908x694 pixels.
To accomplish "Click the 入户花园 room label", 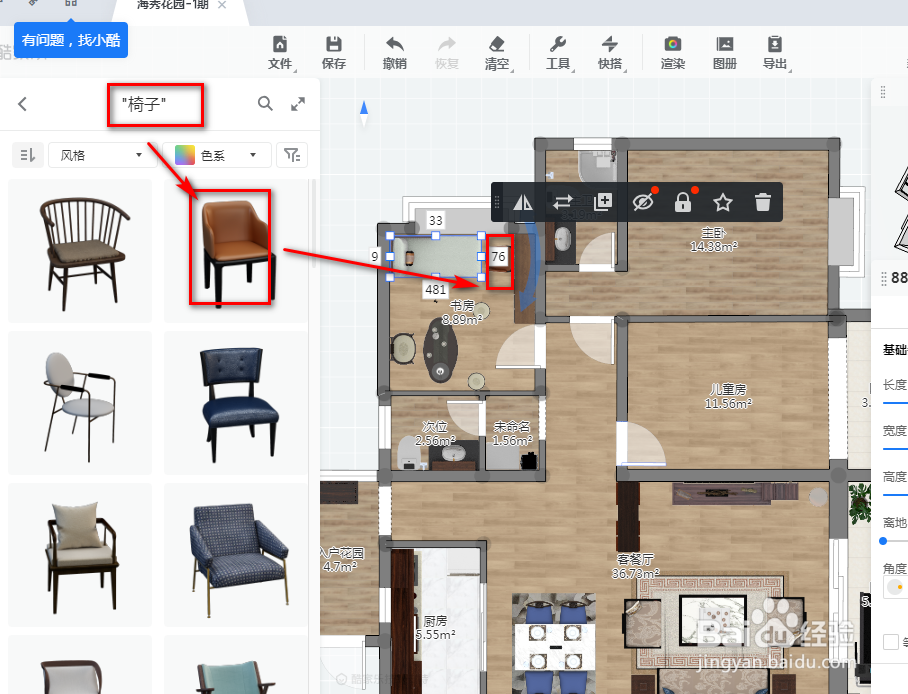I will 342,553.
